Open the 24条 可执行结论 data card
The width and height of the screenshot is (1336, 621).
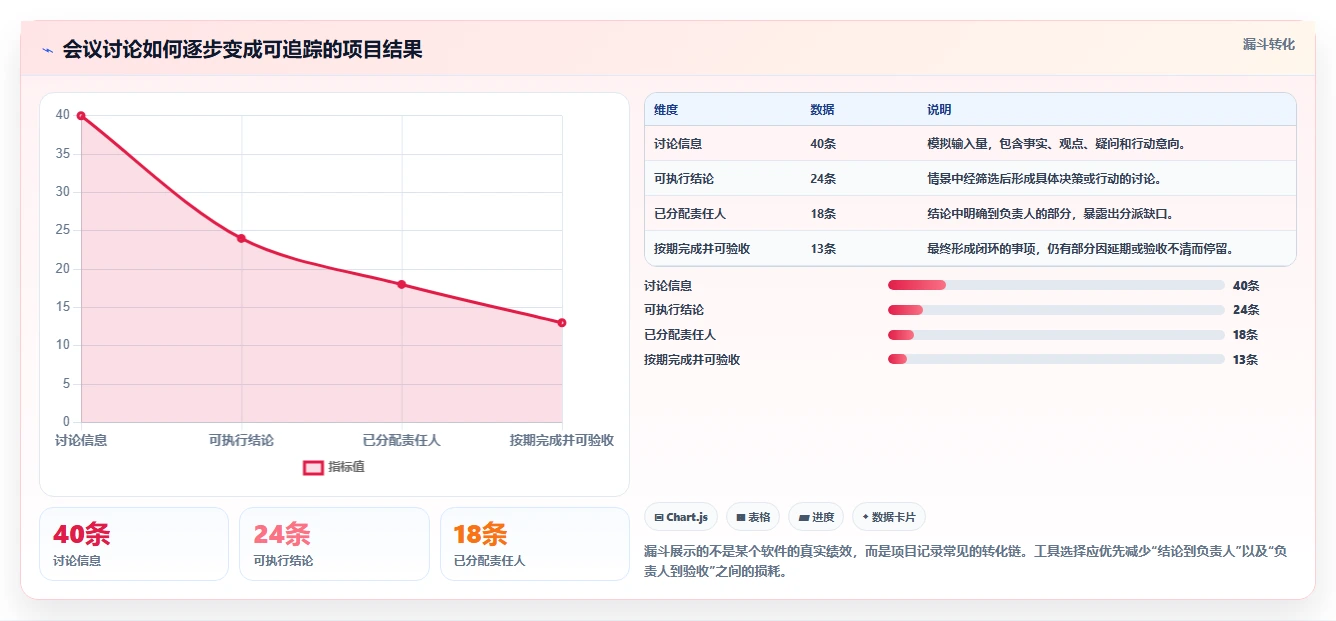pyautogui.click(x=334, y=544)
